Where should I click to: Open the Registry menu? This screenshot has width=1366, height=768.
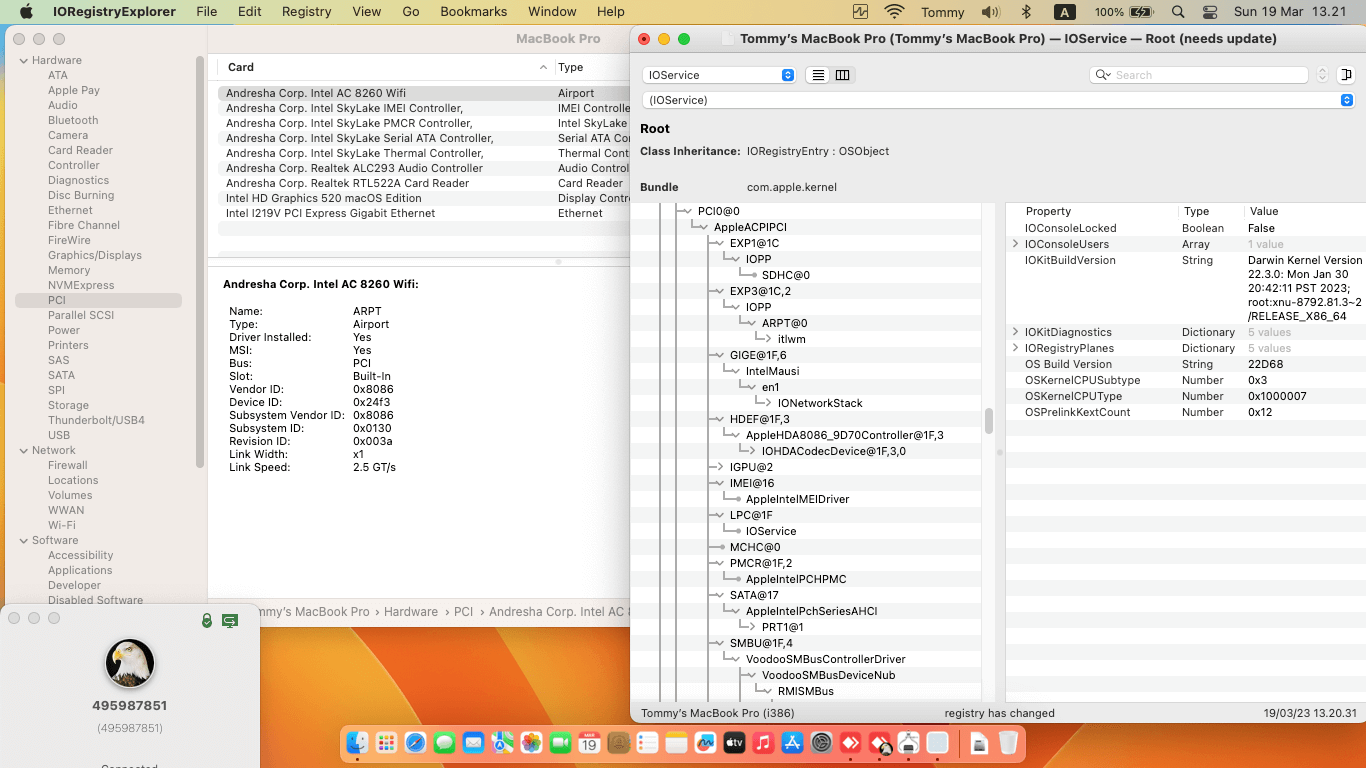(306, 12)
